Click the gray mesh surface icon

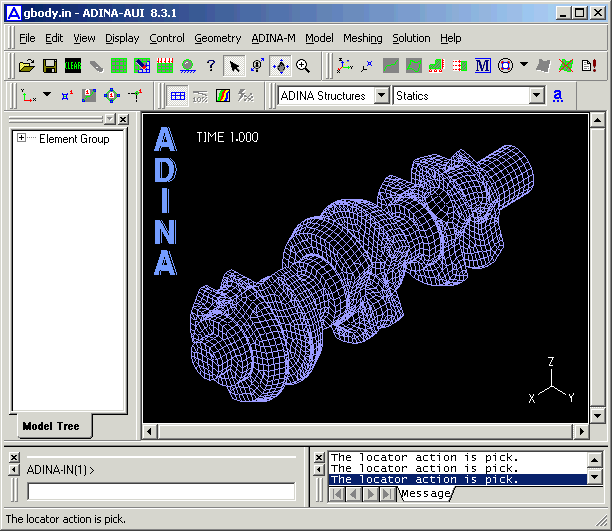543,66
